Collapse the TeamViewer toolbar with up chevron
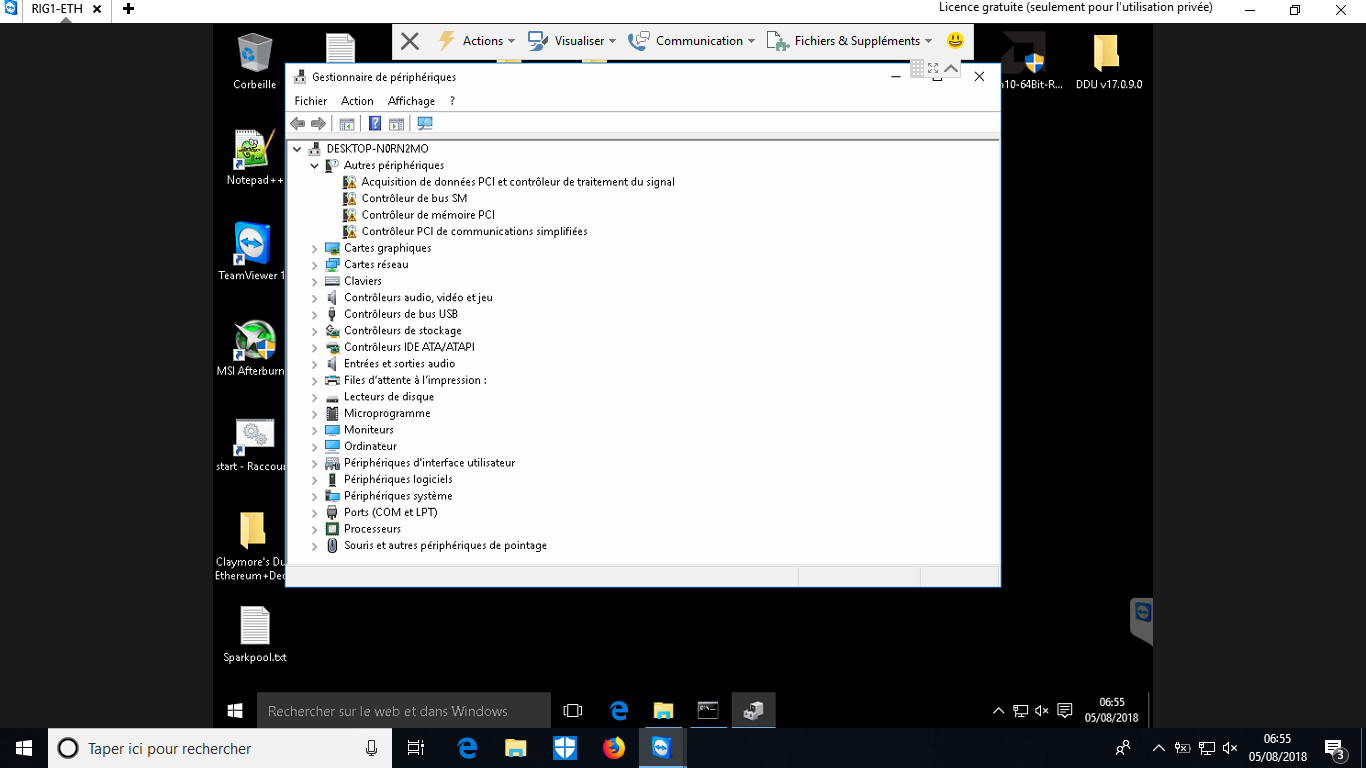1366x768 pixels. click(x=951, y=68)
